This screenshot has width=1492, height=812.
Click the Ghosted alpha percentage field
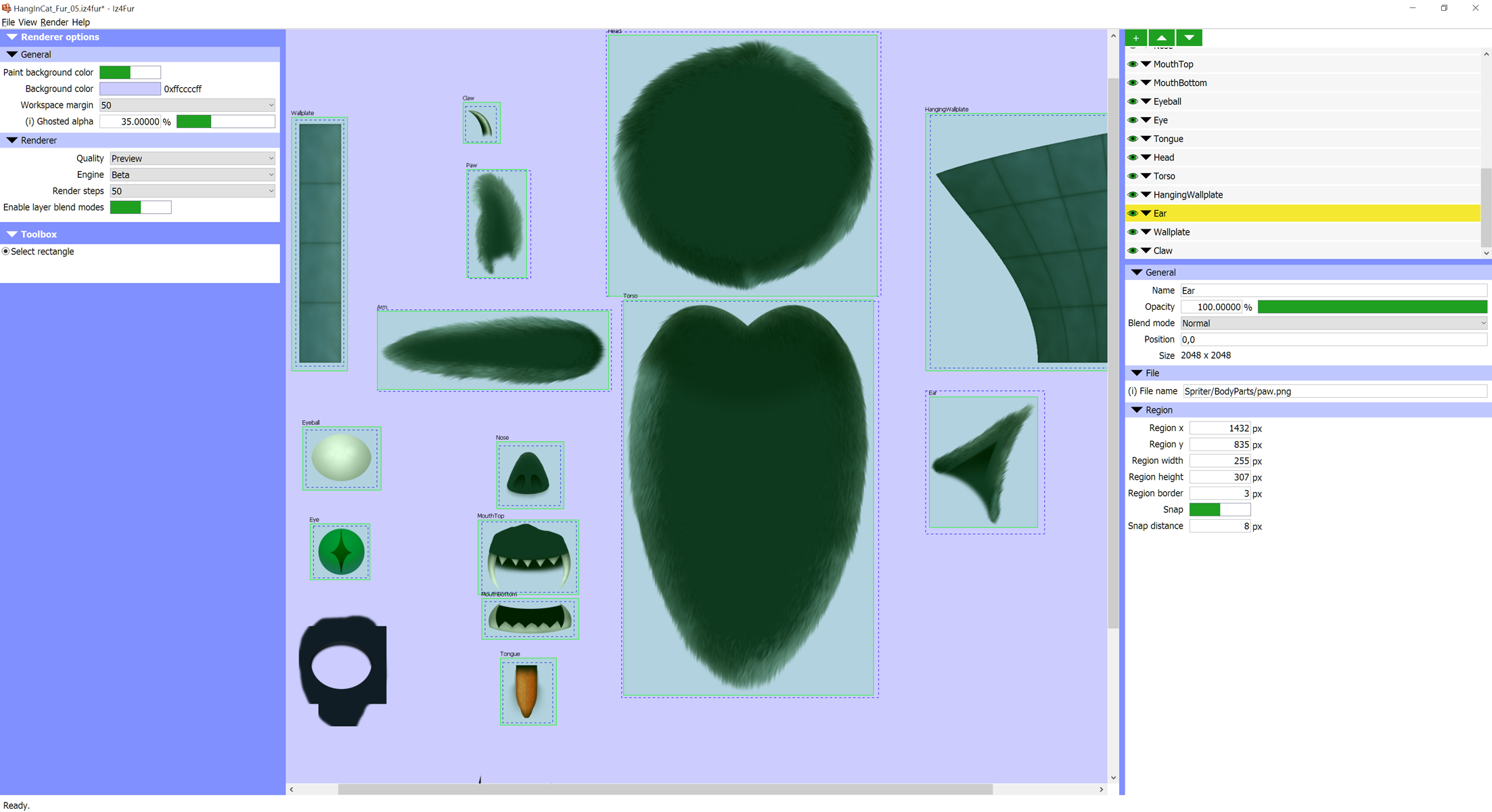click(131, 122)
